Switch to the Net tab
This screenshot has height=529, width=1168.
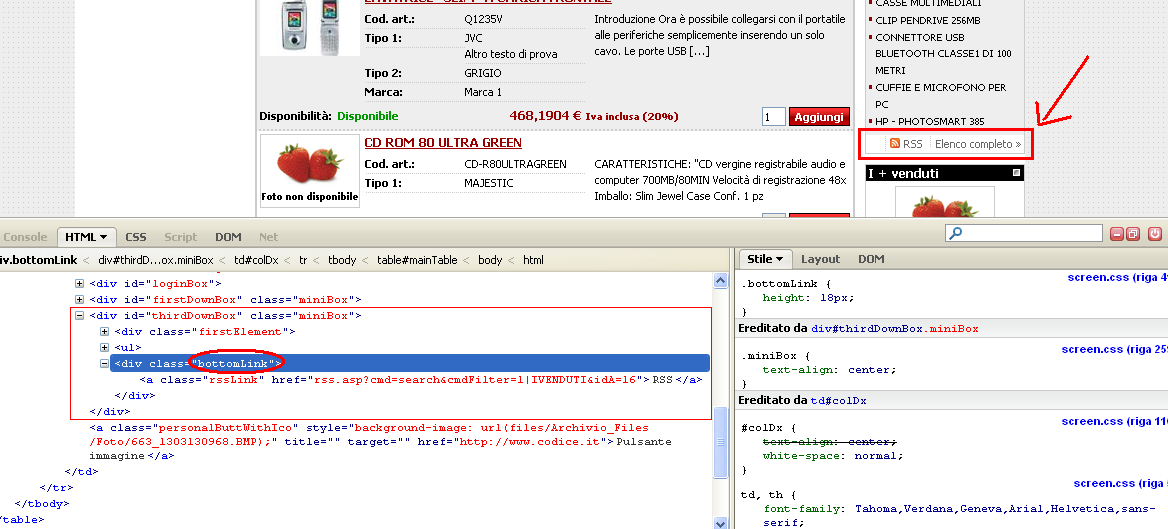[x=268, y=237]
